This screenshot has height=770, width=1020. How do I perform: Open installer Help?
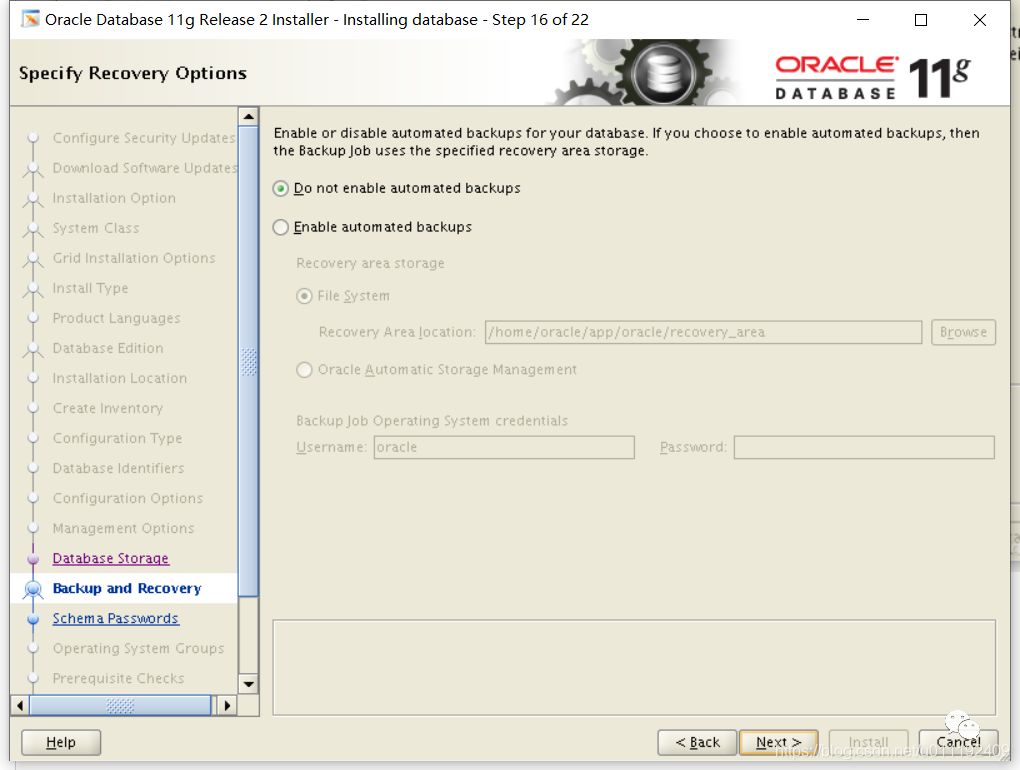coord(61,742)
